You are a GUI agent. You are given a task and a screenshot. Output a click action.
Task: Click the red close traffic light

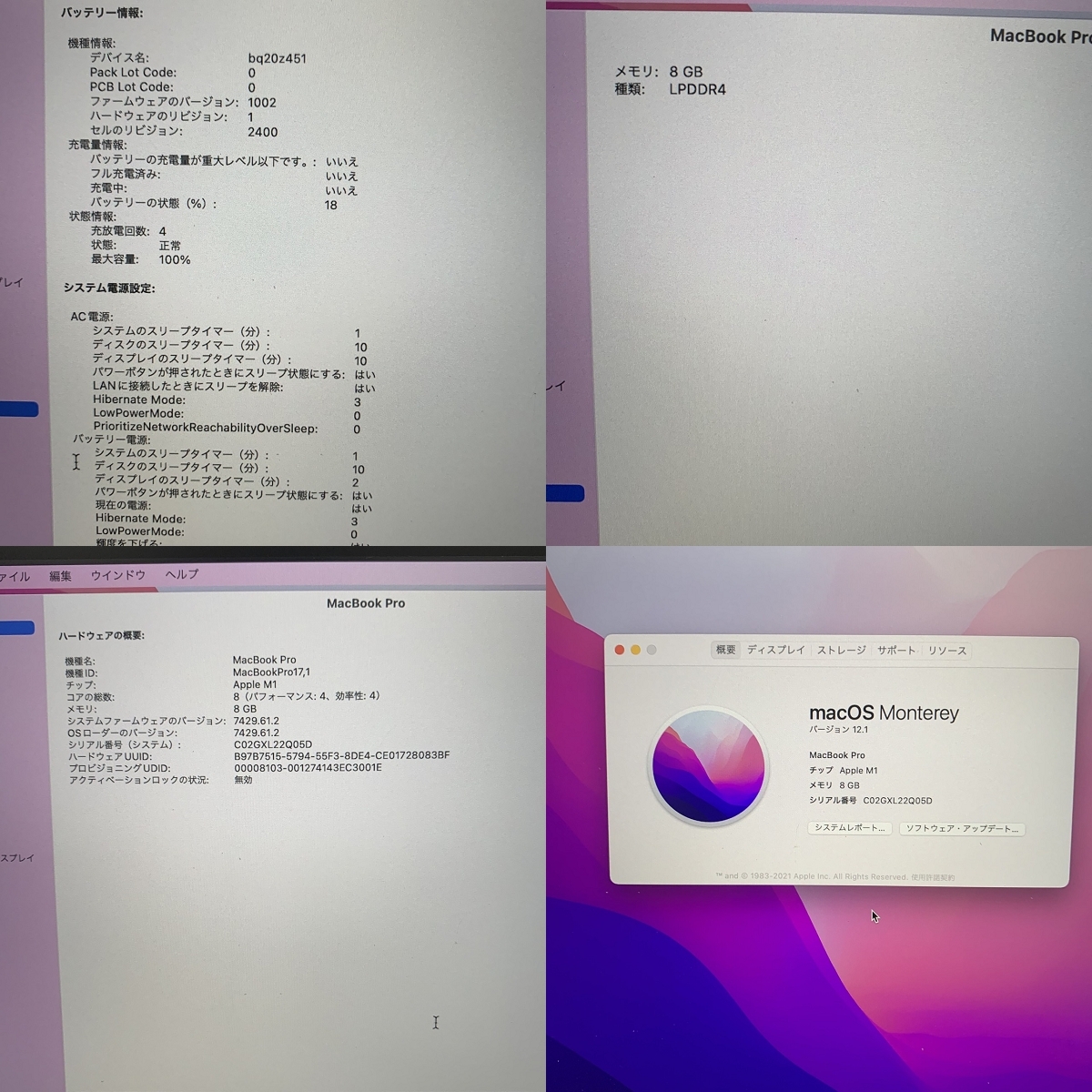620,650
